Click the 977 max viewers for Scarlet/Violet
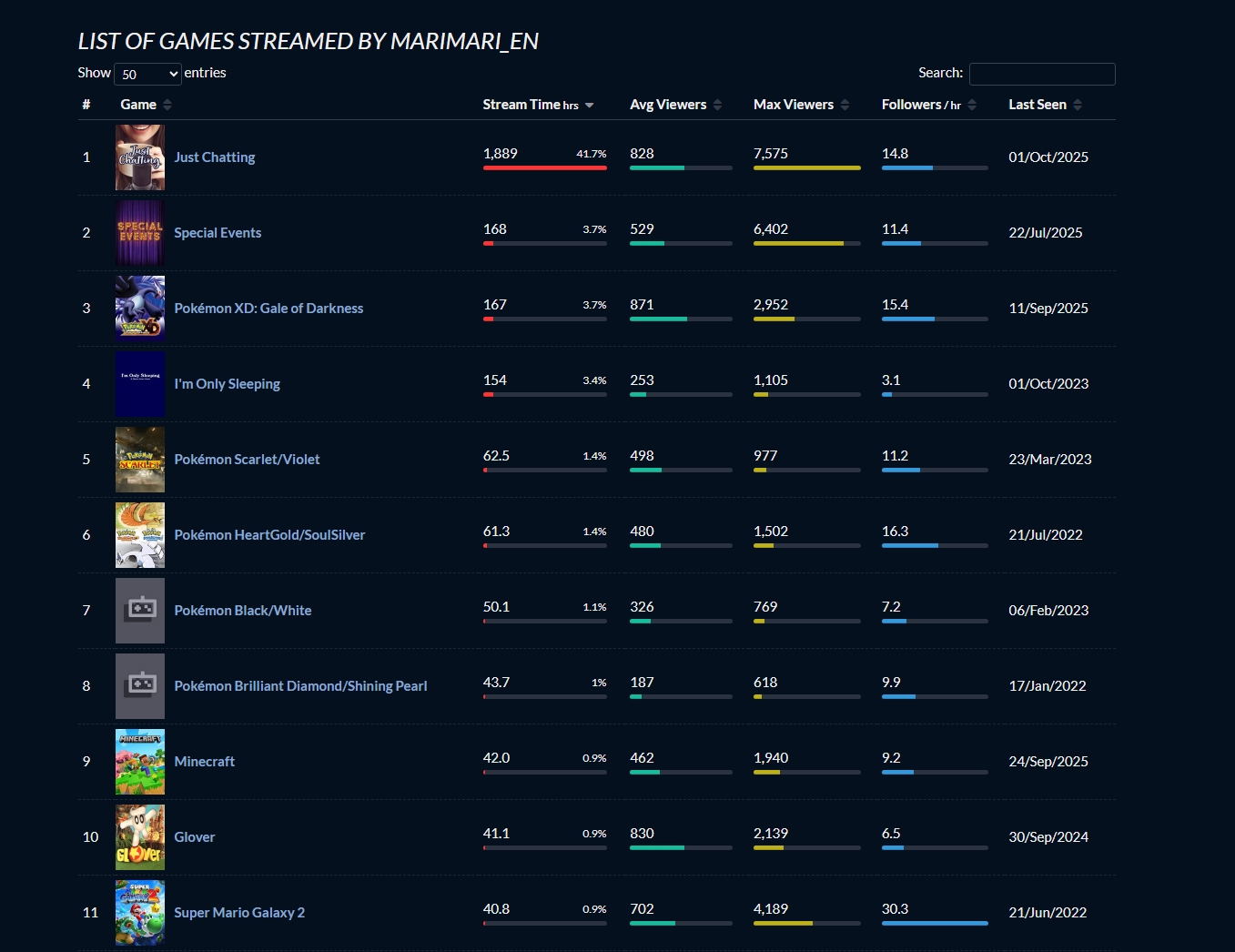The height and width of the screenshot is (952, 1235). (x=765, y=456)
